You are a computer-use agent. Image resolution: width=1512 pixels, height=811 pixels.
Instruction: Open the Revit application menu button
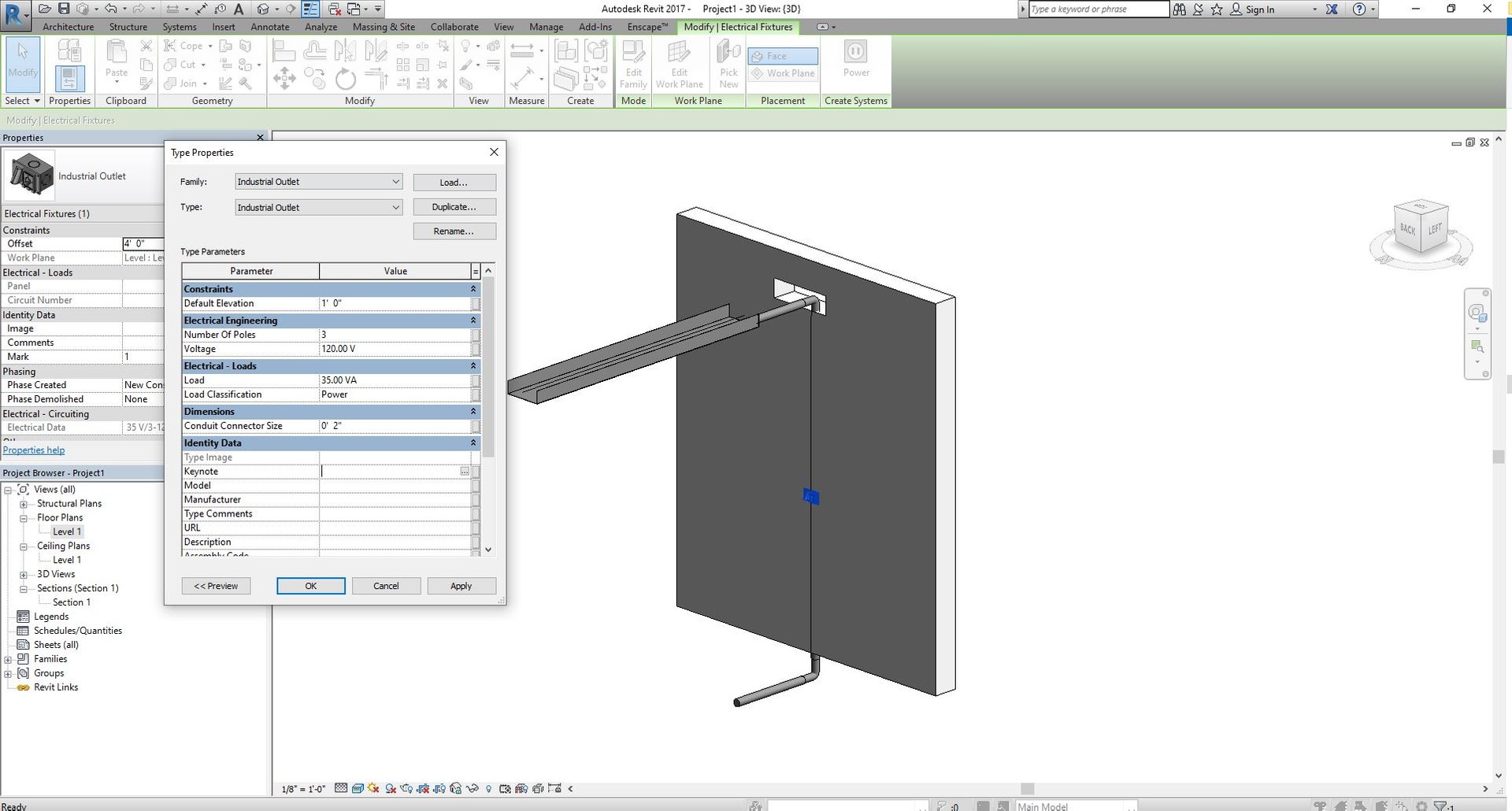pyautogui.click(x=15, y=13)
